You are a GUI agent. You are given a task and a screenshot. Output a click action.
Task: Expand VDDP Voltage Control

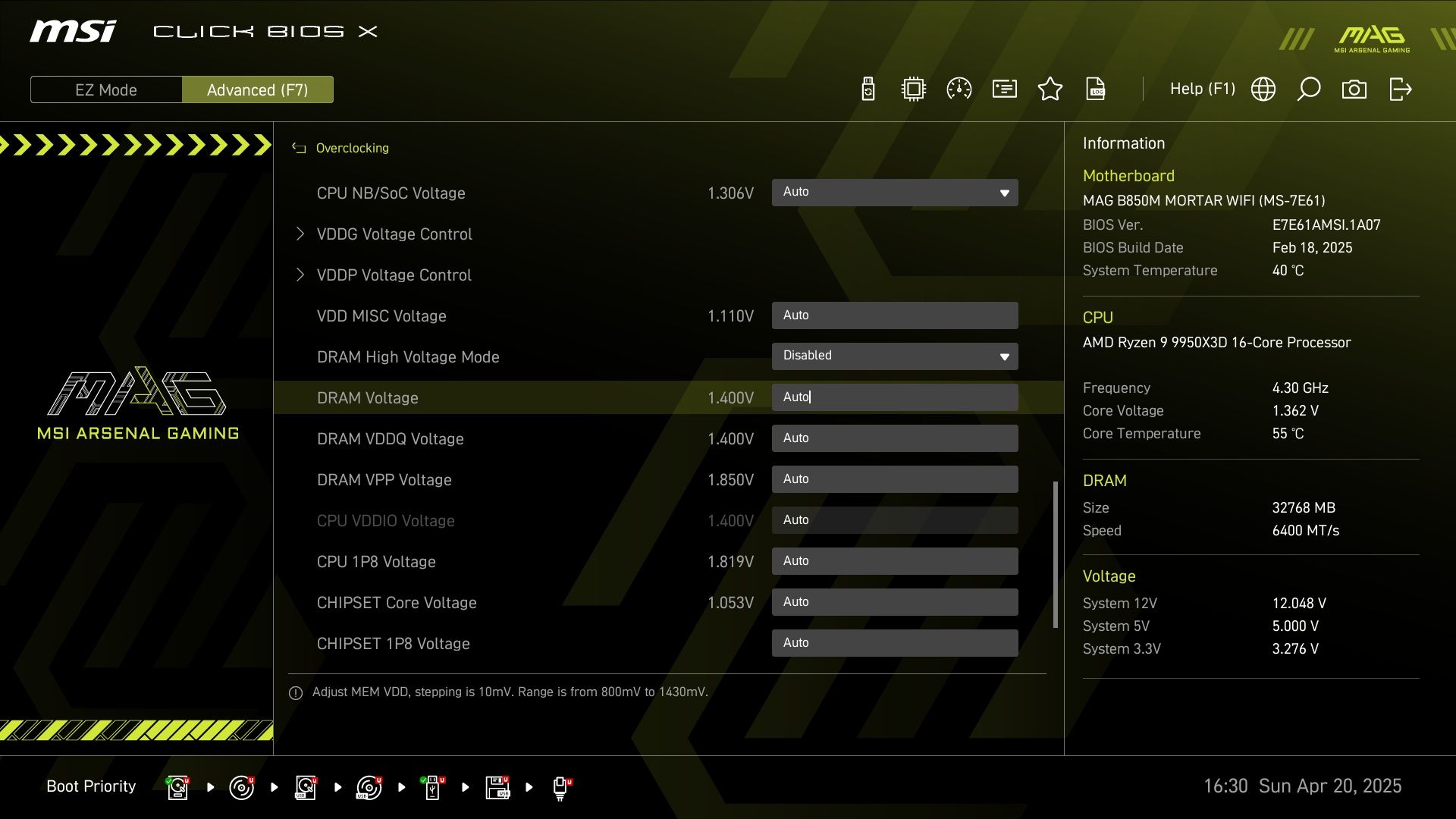(x=394, y=275)
